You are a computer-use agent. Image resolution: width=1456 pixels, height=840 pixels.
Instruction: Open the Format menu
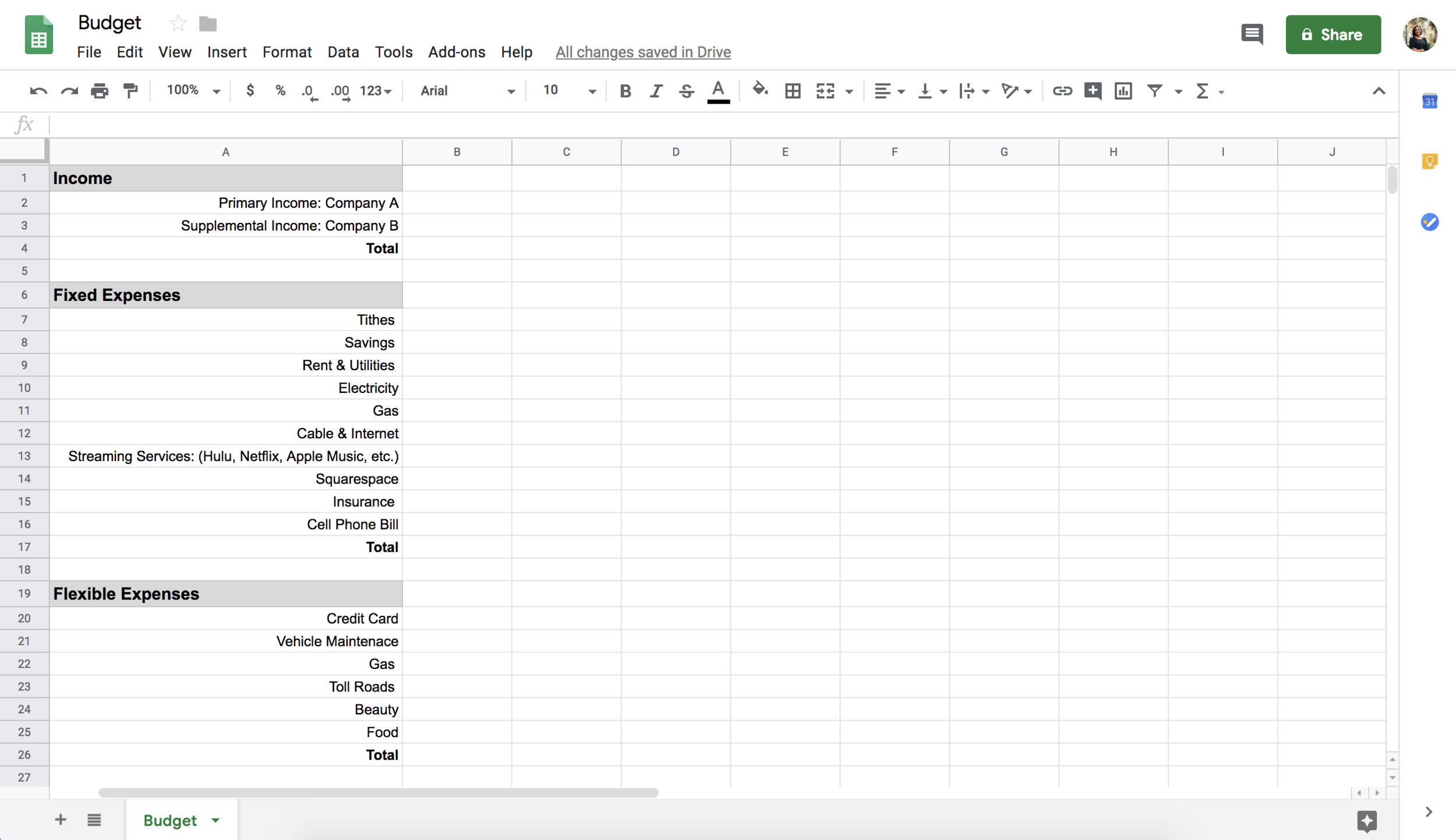coord(287,52)
